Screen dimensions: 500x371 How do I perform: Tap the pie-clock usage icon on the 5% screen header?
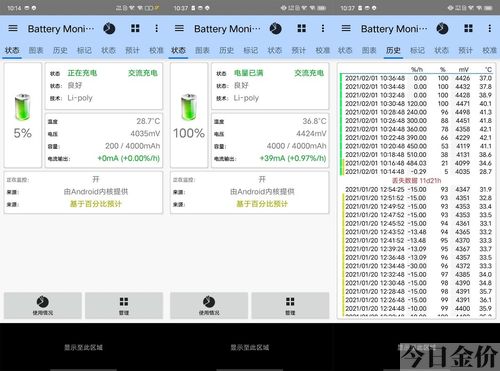click(x=109, y=29)
